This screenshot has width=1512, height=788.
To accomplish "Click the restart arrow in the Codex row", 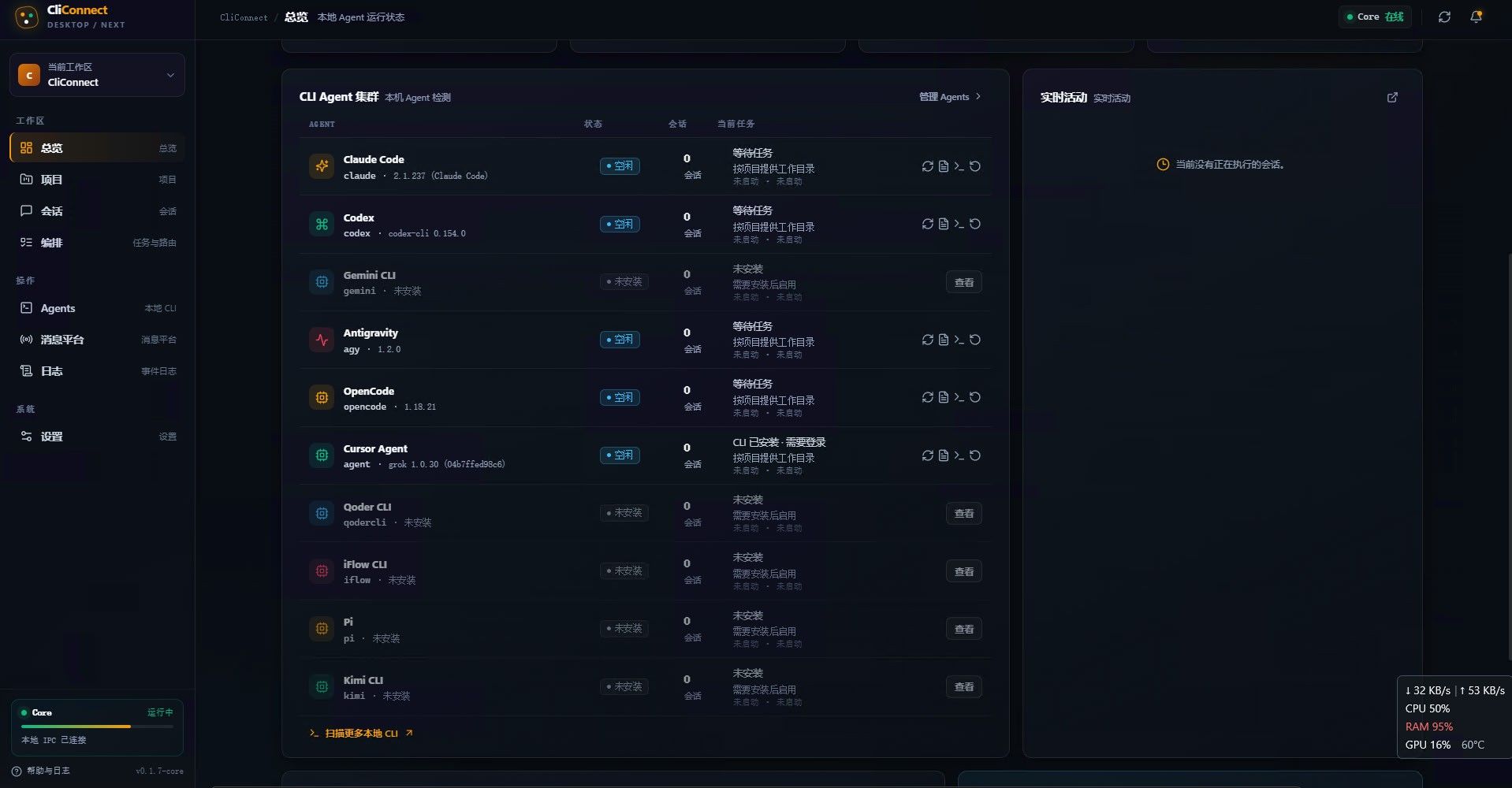I will pyautogui.click(x=975, y=224).
